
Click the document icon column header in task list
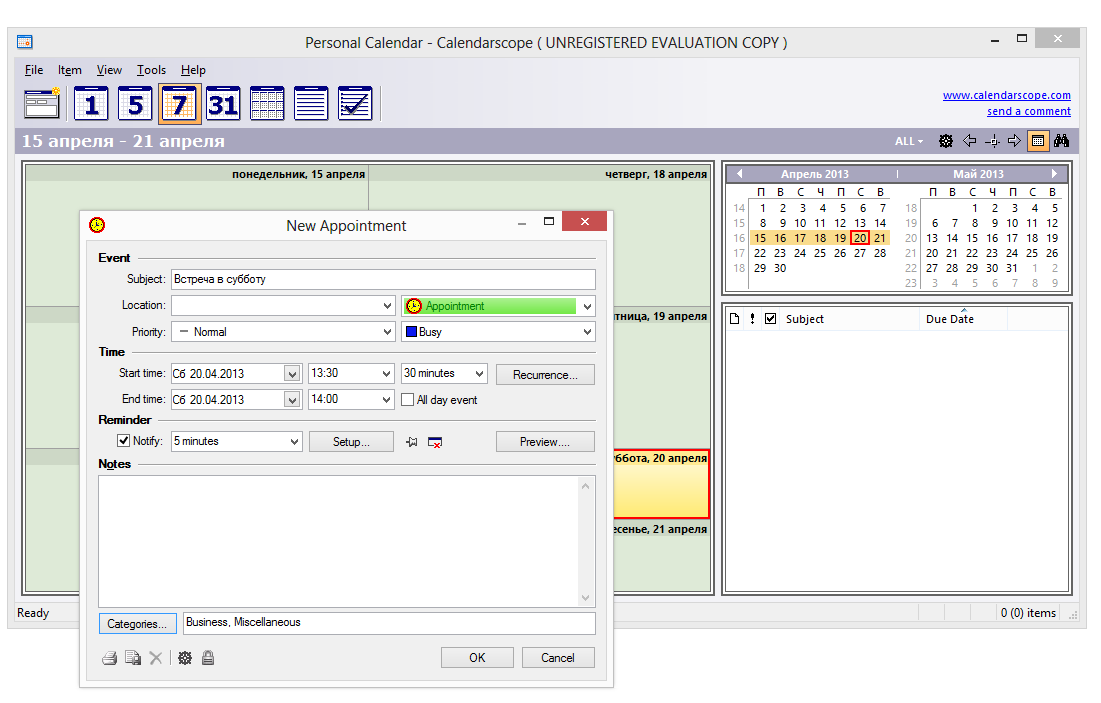coord(734,319)
